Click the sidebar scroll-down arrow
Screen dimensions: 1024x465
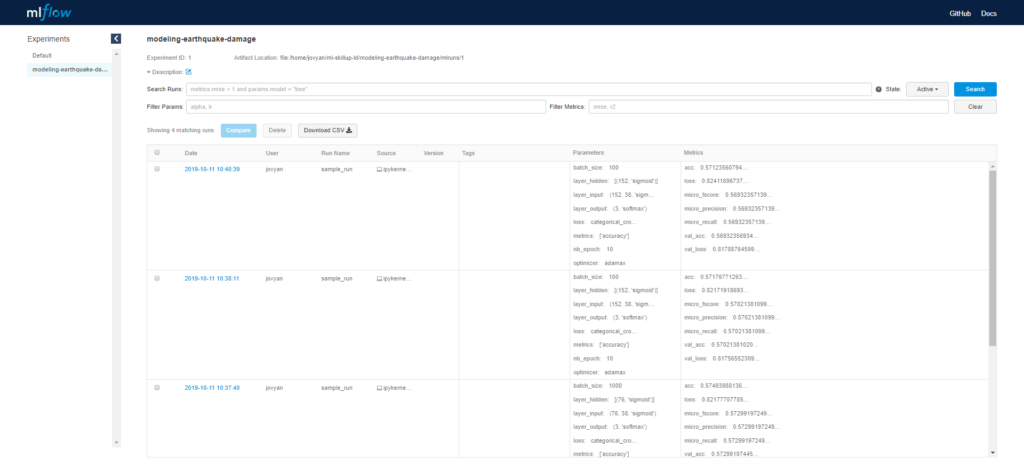(x=116, y=442)
